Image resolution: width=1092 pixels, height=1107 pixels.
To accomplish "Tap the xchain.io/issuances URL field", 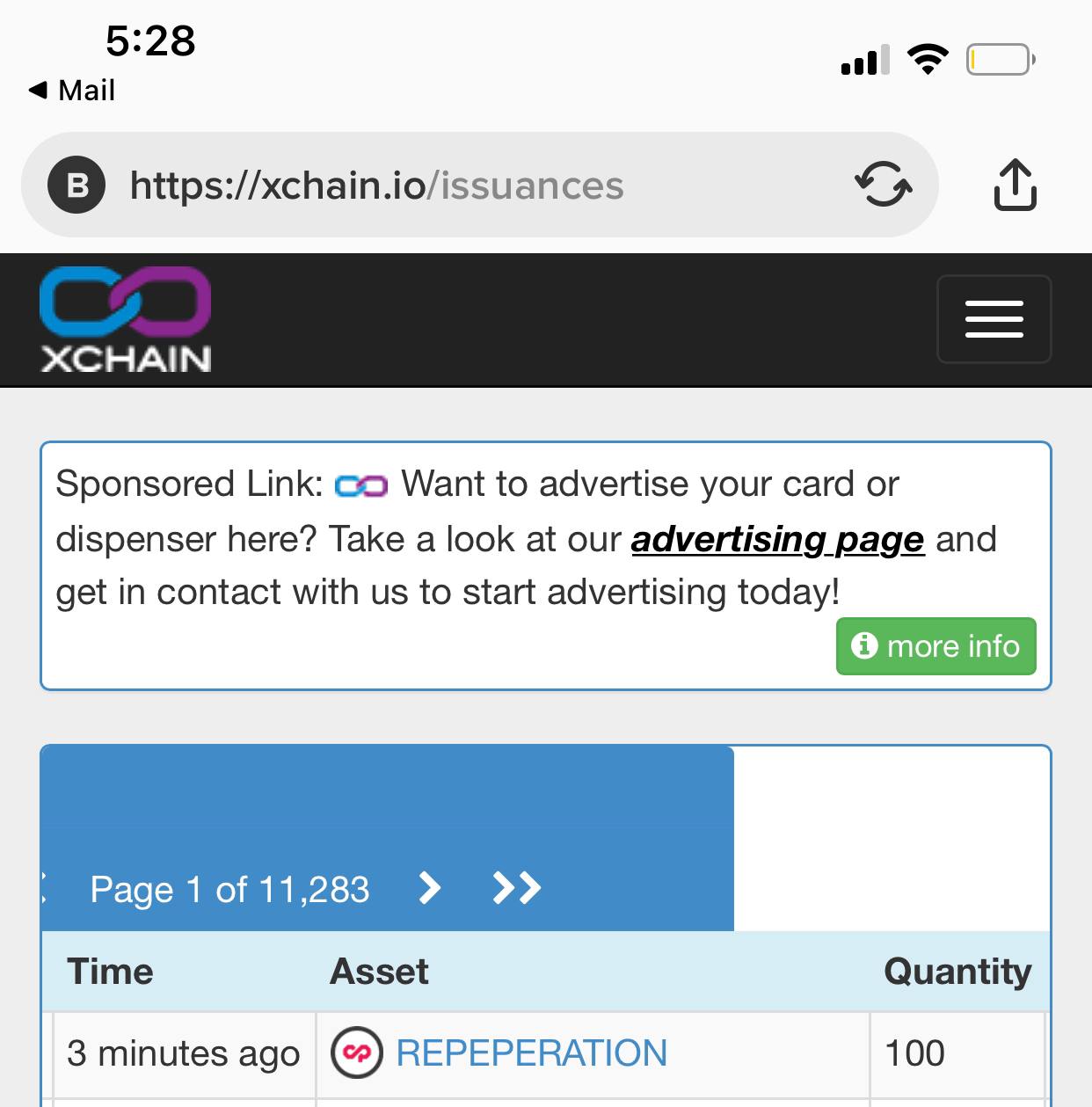I will coord(479,185).
